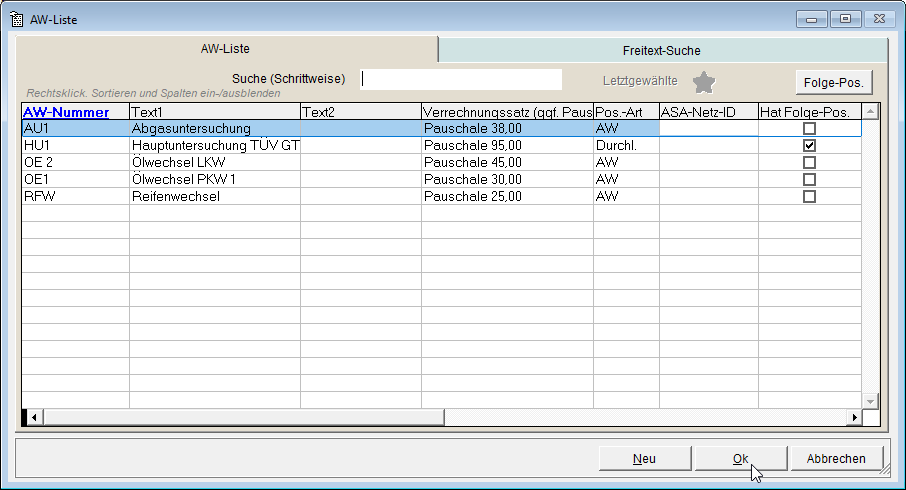Image resolution: width=906 pixels, height=490 pixels.
Task: Click the Hauptuntersuchung TÜV GT cell
Action: click(215, 146)
